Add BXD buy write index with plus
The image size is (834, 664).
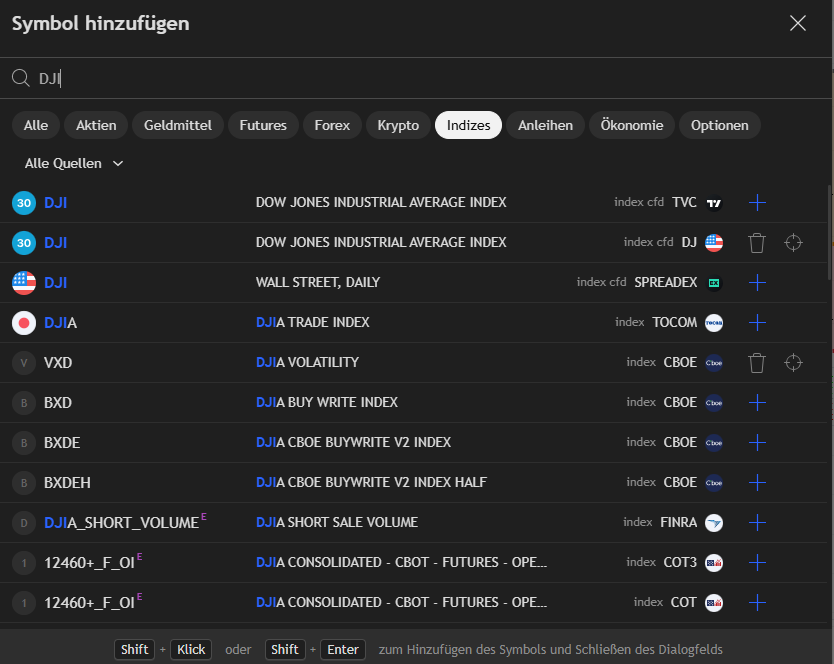pyautogui.click(x=757, y=403)
